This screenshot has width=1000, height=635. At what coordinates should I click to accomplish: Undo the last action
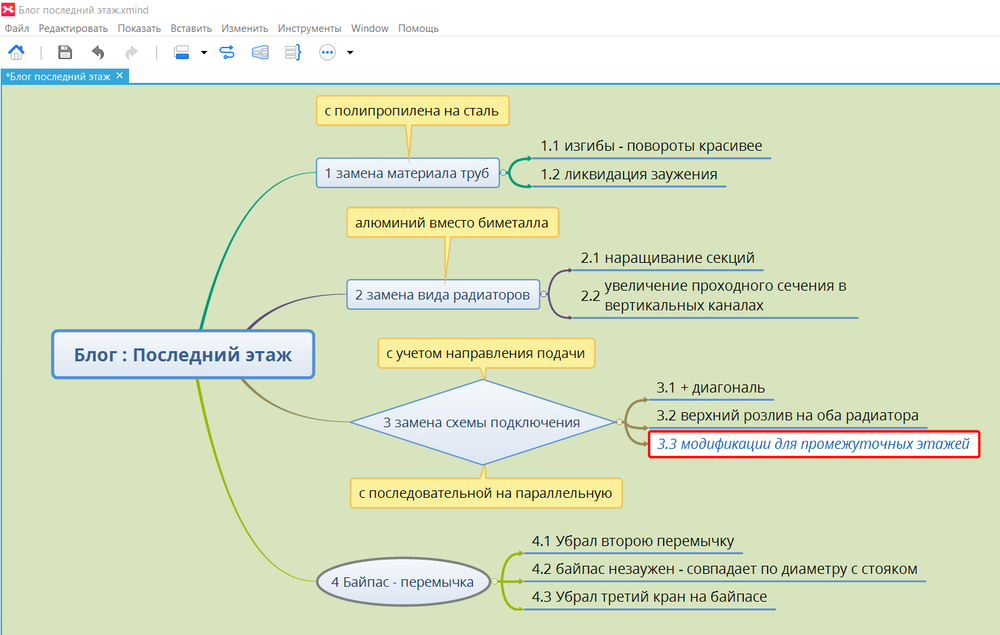98,52
